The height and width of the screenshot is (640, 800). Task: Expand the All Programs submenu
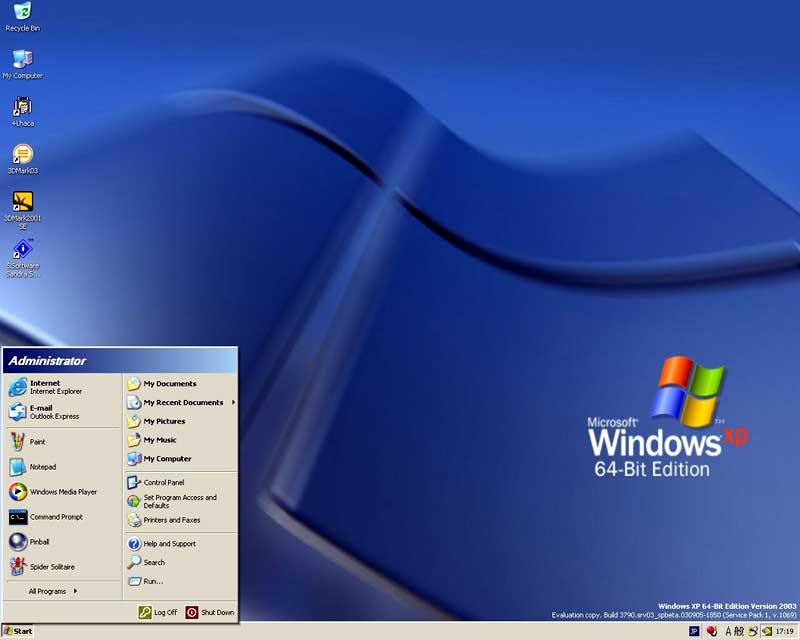tap(53, 591)
